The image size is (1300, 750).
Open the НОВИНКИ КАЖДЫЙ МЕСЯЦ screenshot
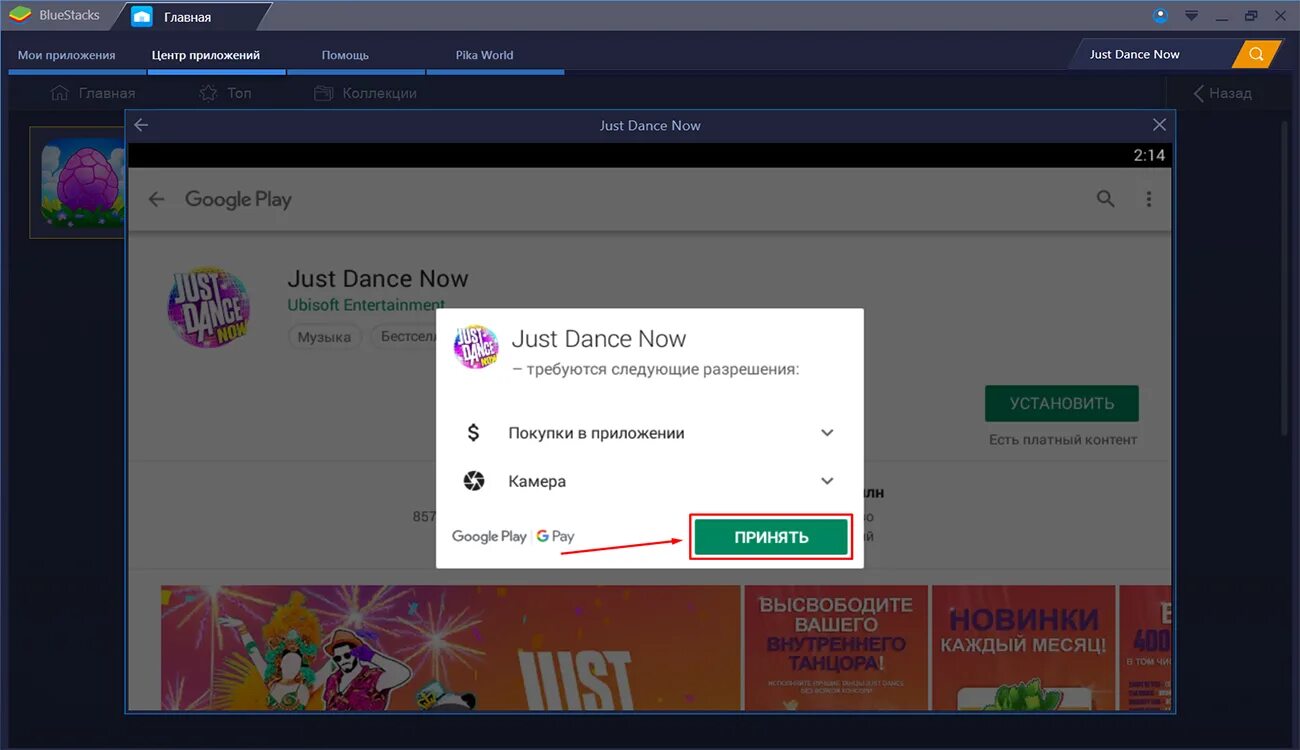click(x=1025, y=648)
